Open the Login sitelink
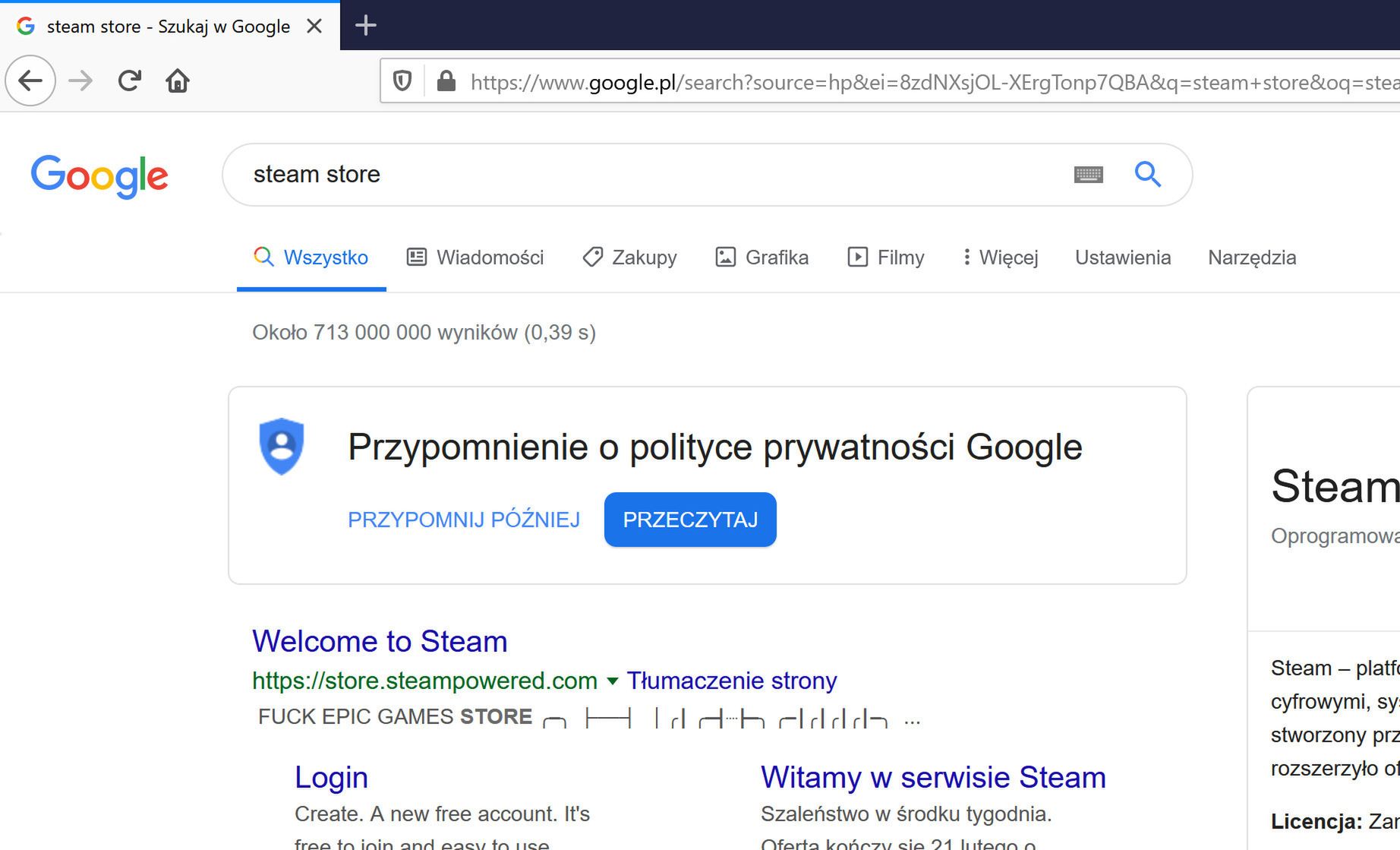 (331, 777)
